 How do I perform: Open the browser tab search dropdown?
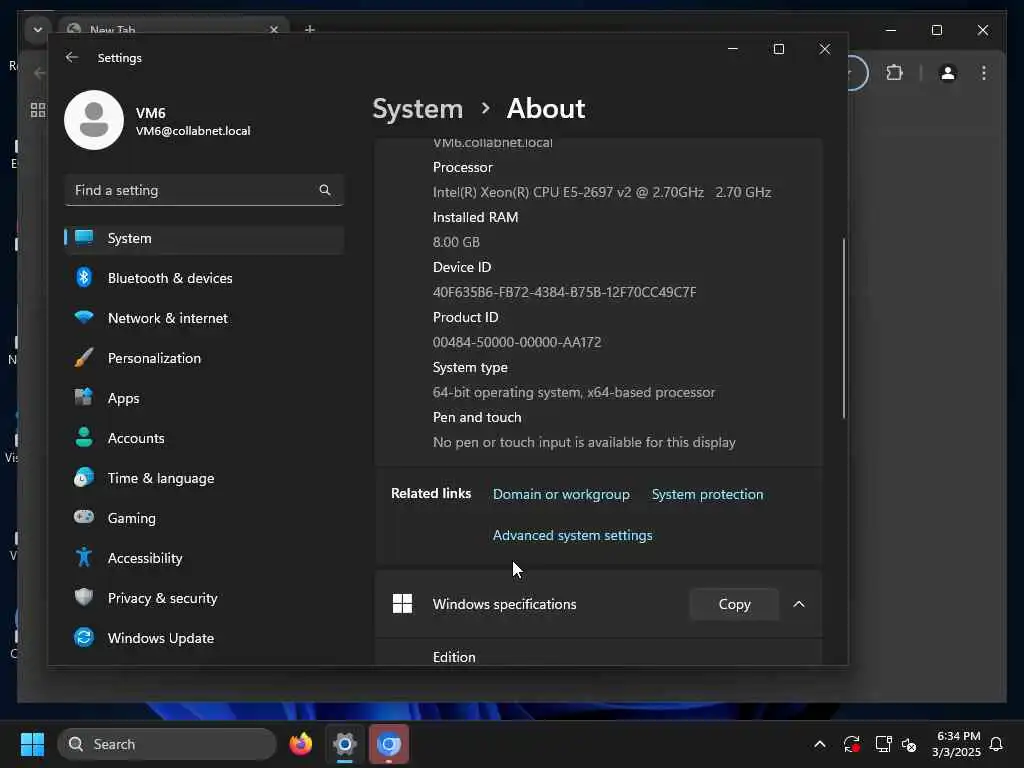click(x=38, y=29)
